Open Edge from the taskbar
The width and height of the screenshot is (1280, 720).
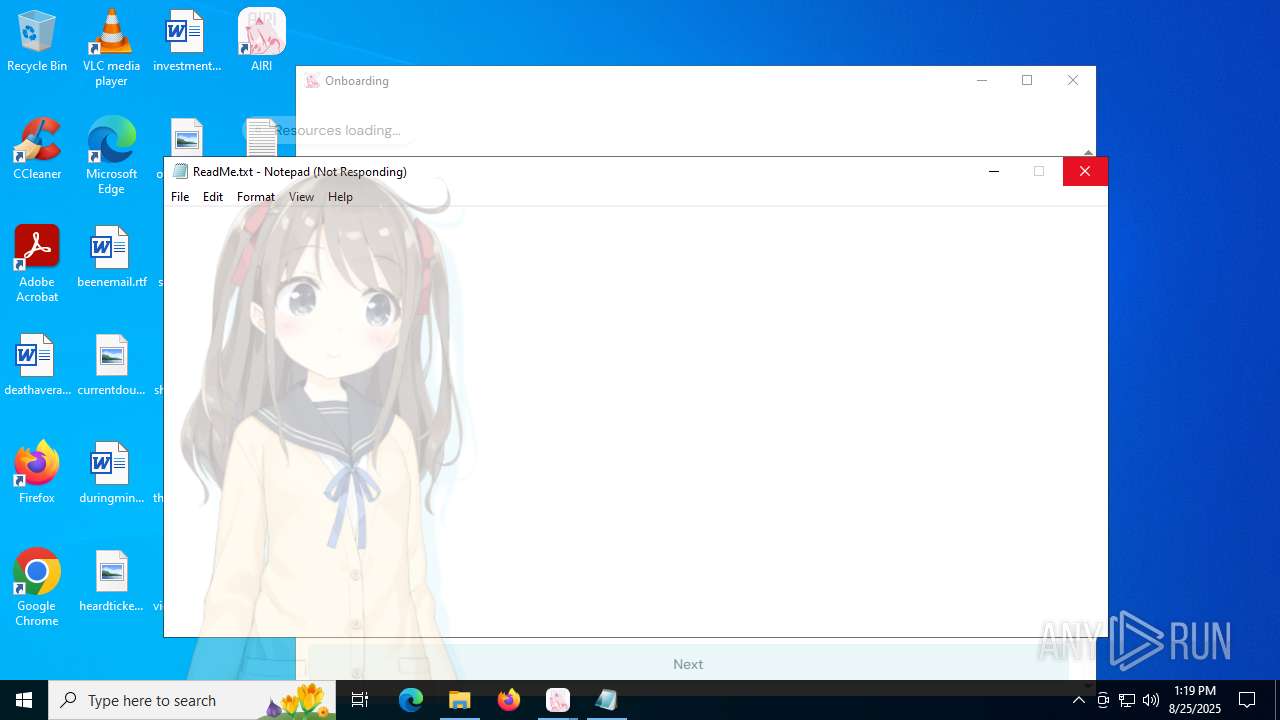tap(411, 700)
